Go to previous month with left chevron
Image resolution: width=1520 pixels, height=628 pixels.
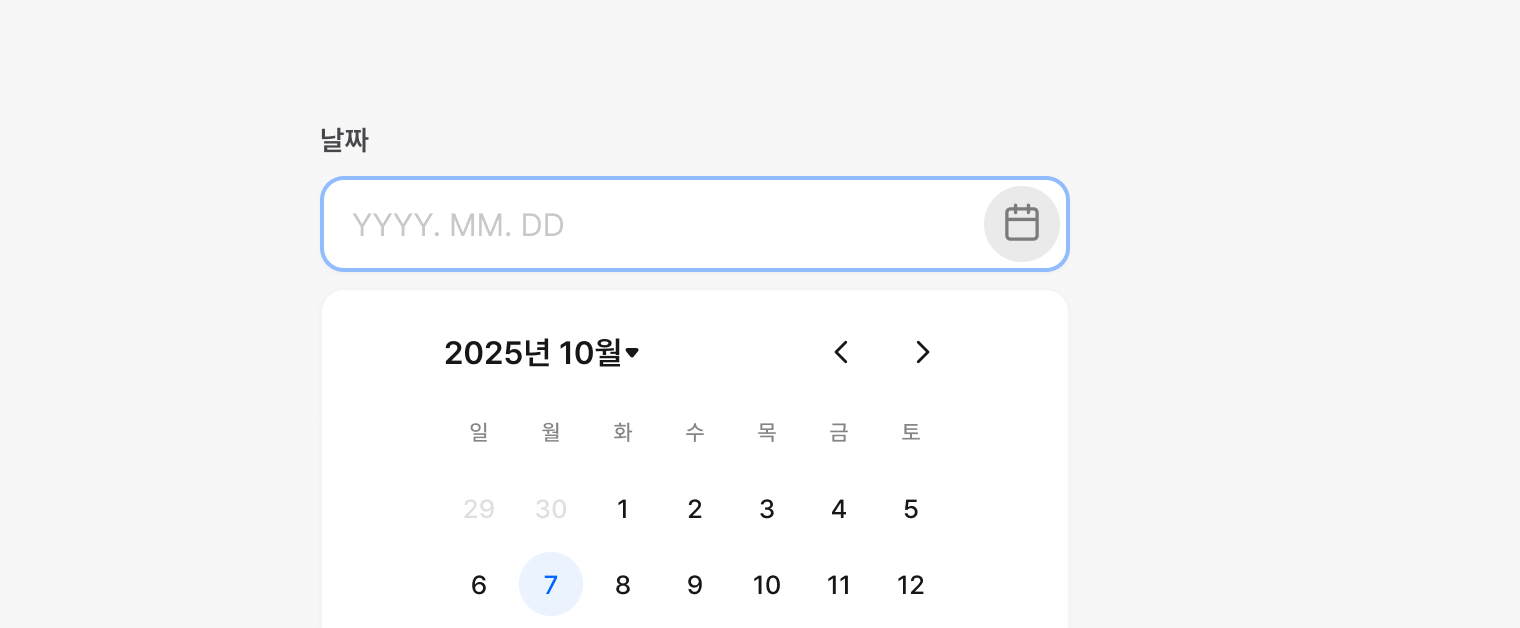pos(841,352)
